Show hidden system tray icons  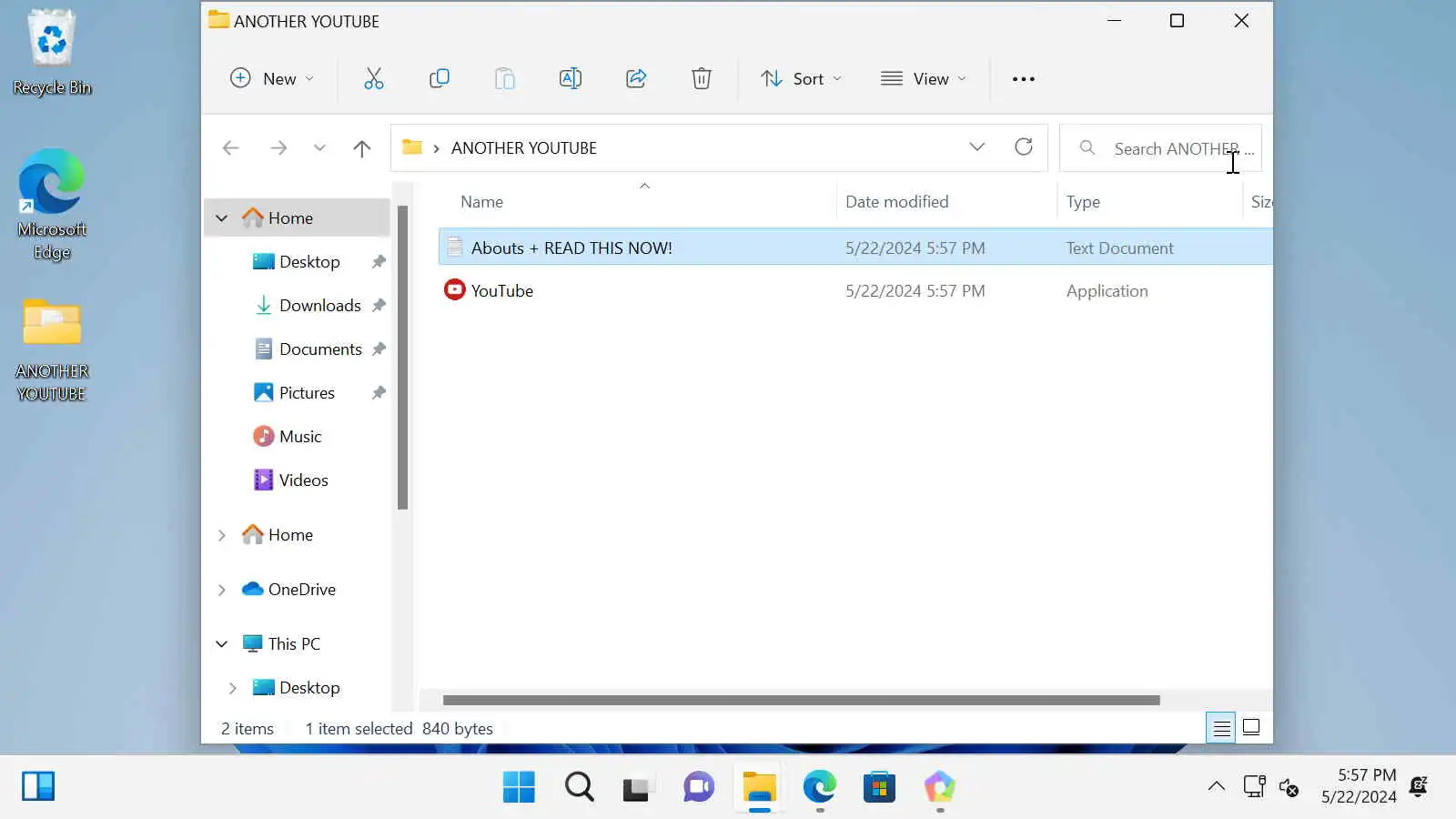1217,786
